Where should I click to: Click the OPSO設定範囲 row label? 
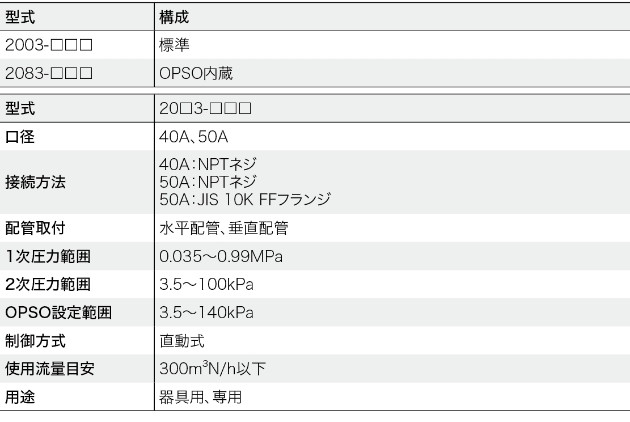58,313
